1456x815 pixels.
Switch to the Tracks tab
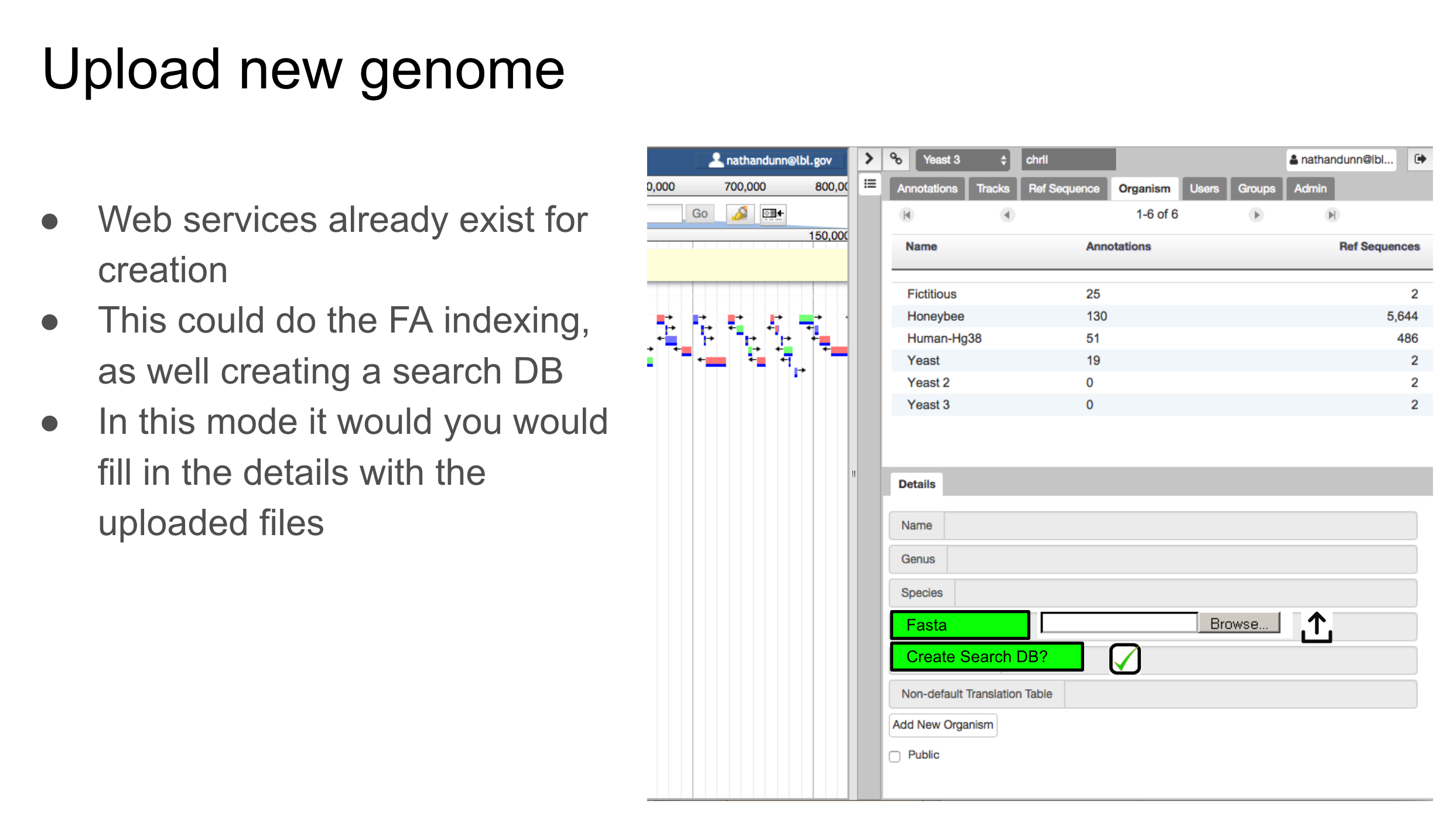[x=993, y=188]
